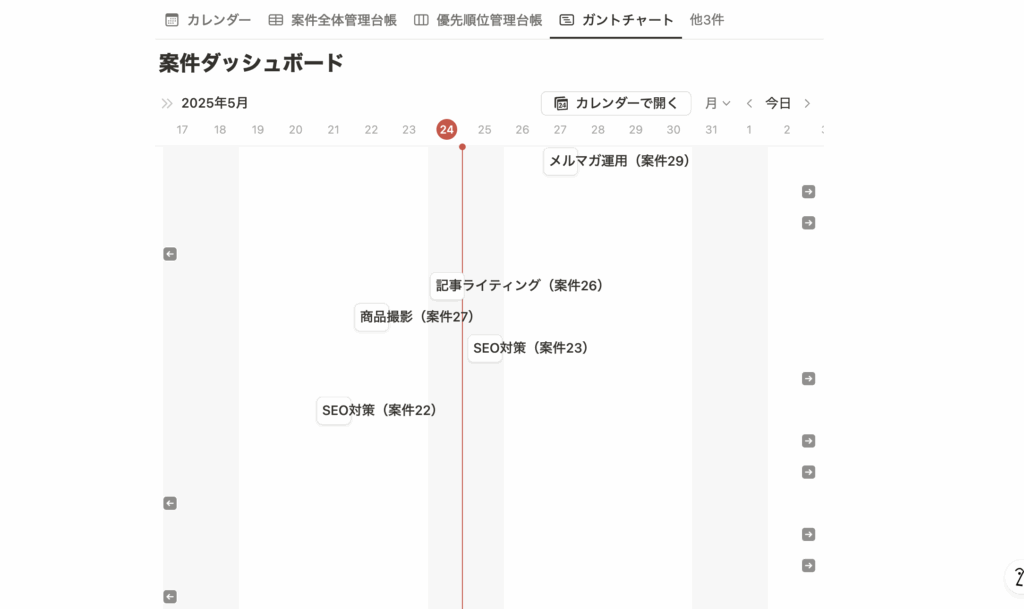This screenshot has width=1024, height=609.
Task: Select the 商品撮影（案件27）timeline entry
Action: click(416, 317)
